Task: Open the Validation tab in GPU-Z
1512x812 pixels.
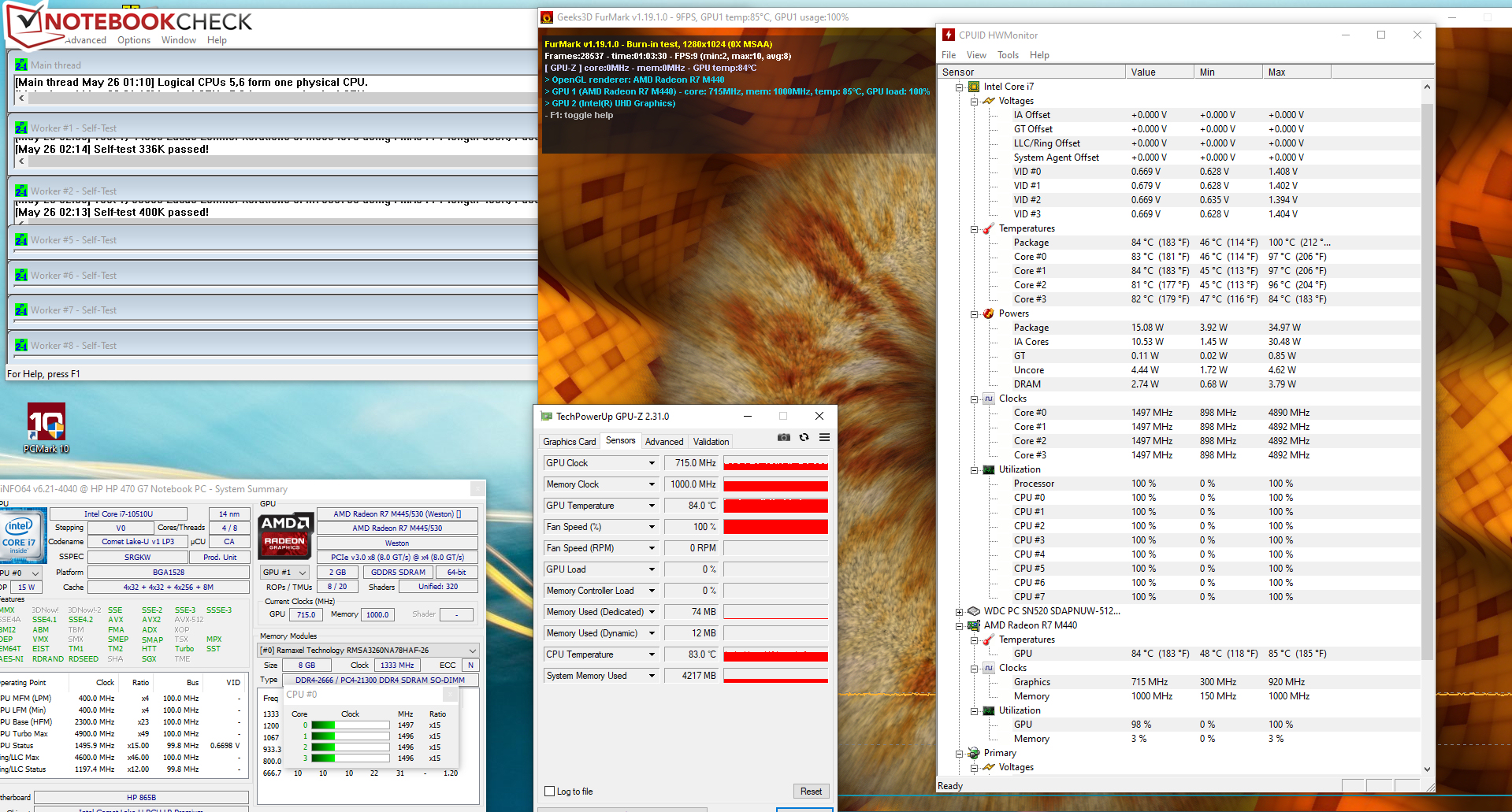Action: click(711, 442)
